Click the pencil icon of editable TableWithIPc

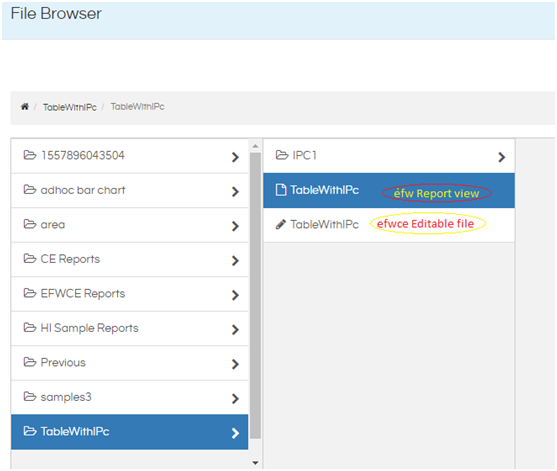tap(281, 224)
